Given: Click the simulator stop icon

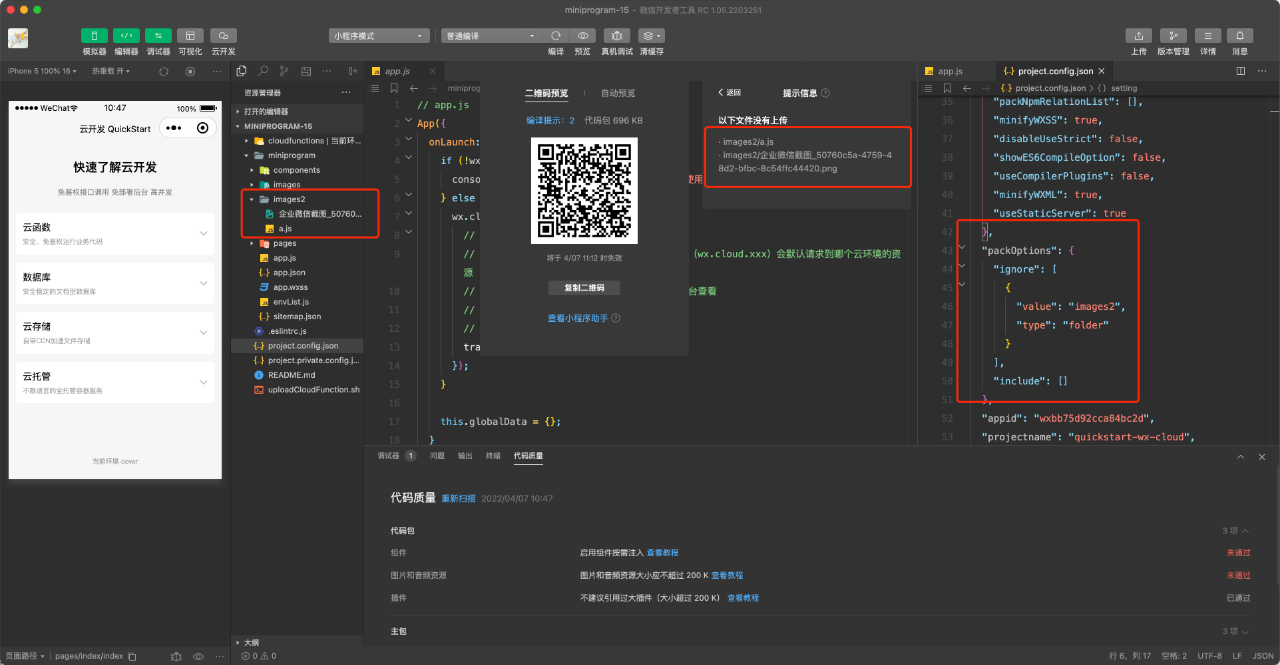Looking at the screenshot, I should (189, 72).
